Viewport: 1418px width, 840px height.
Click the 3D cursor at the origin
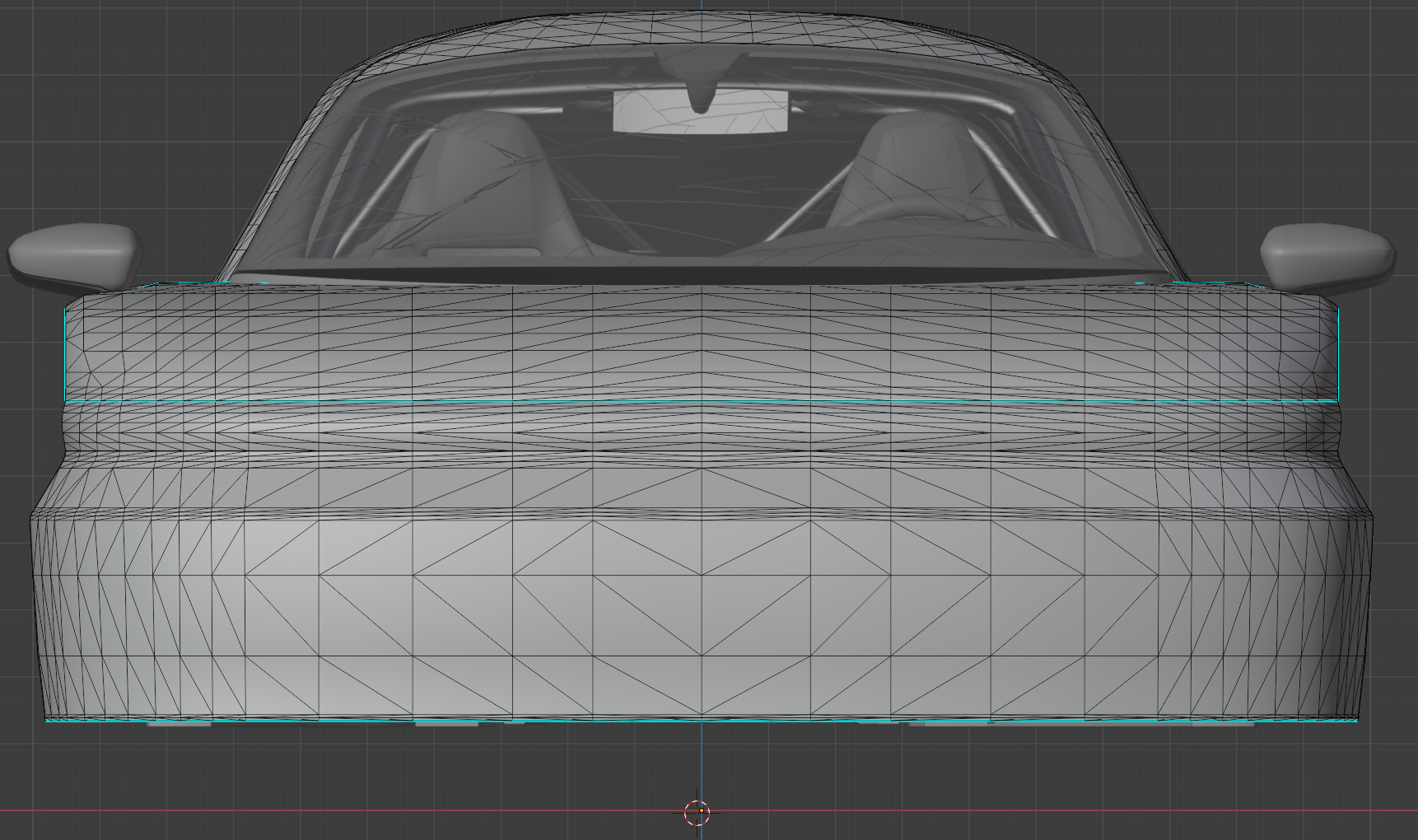pos(697,812)
